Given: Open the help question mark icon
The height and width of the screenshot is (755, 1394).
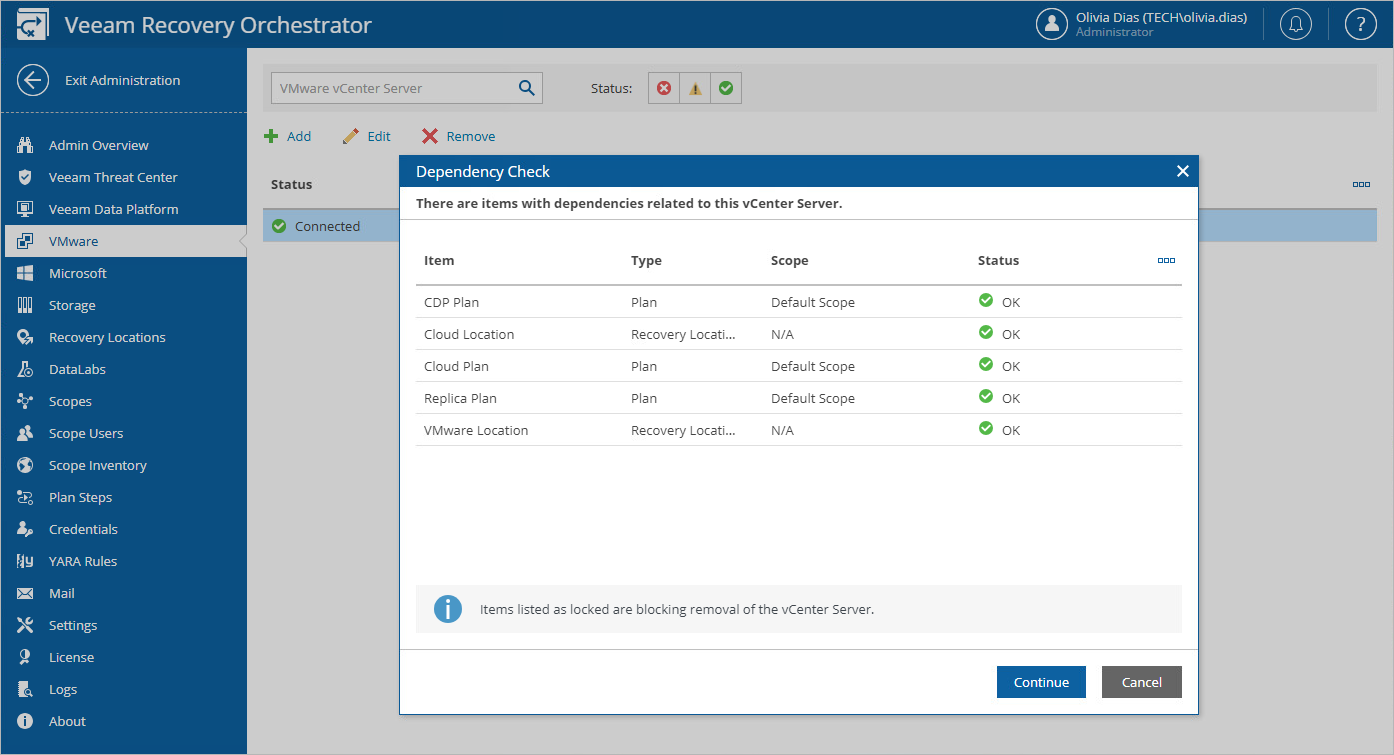Looking at the screenshot, I should [x=1360, y=24].
